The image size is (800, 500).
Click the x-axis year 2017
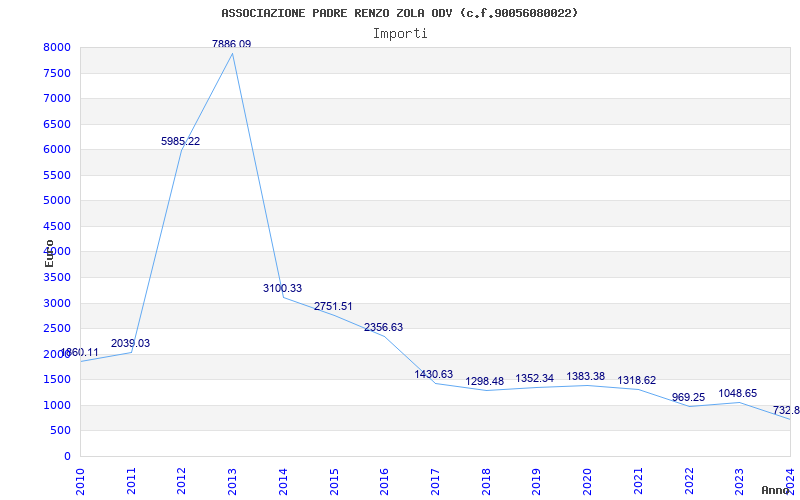click(x=435, y=482)
